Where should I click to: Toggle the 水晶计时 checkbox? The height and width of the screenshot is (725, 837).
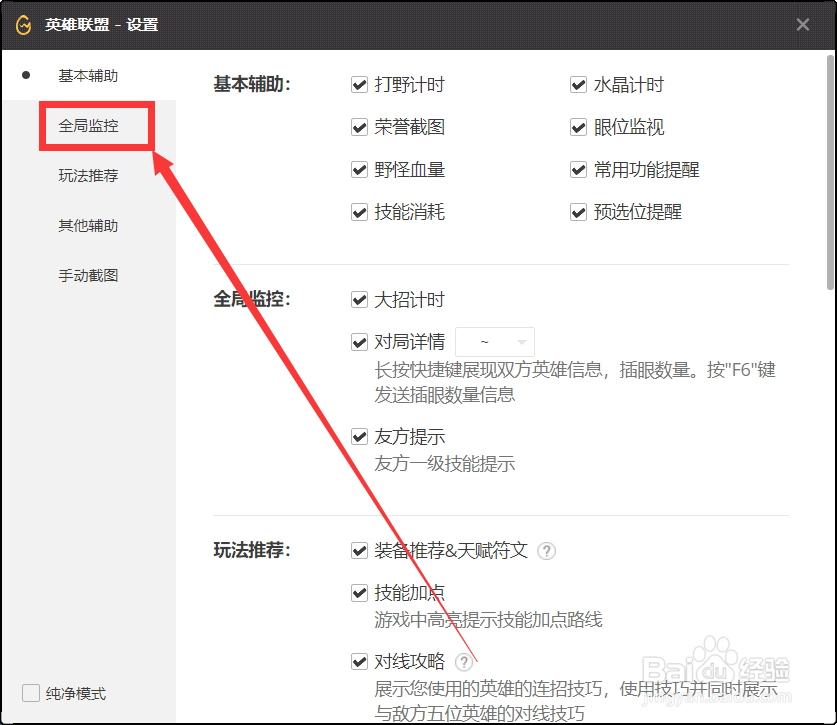click(x=579, y=85)
